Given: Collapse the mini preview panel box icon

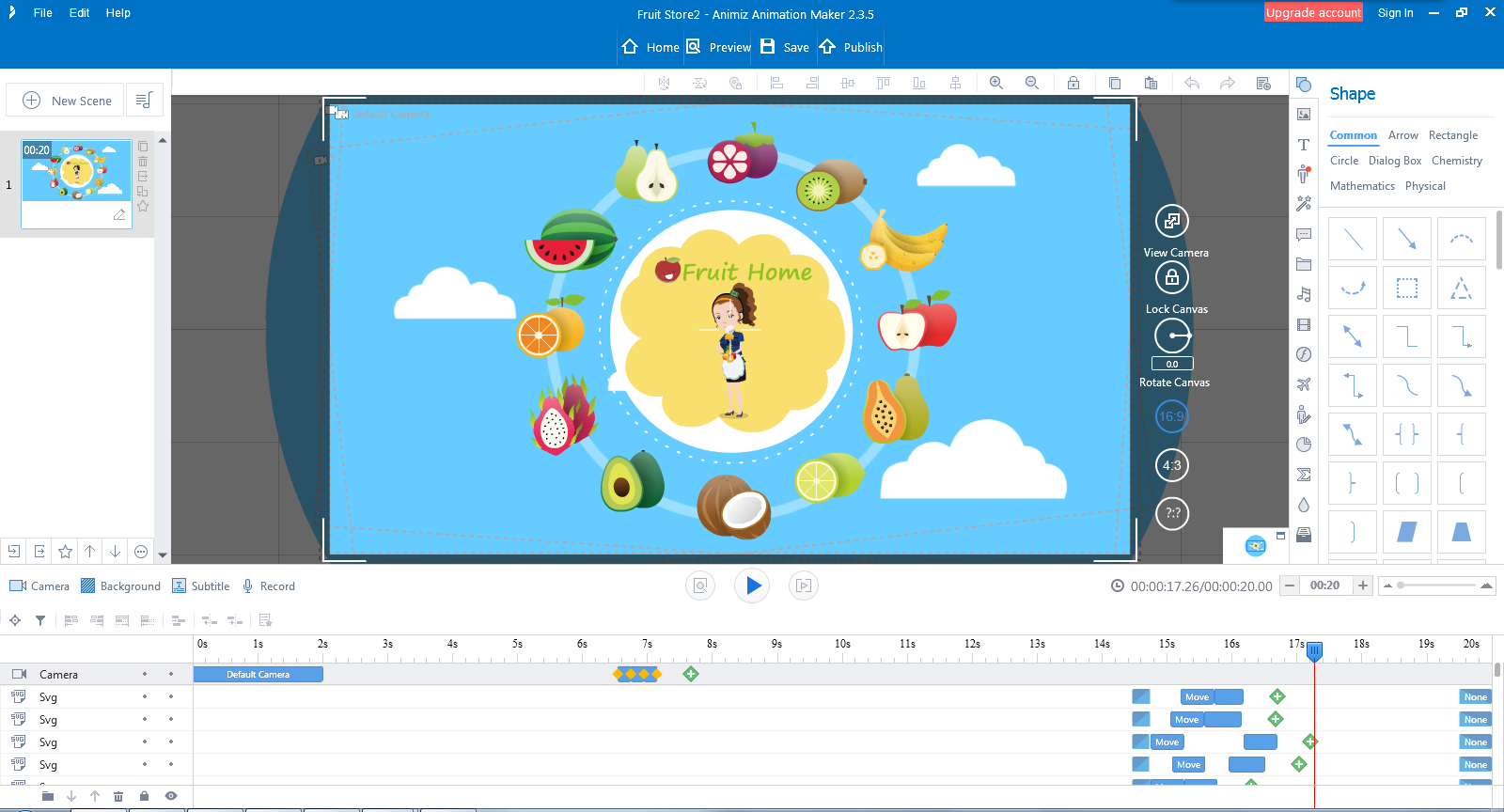Looking at the screenshot, I should click(1280, 535).
